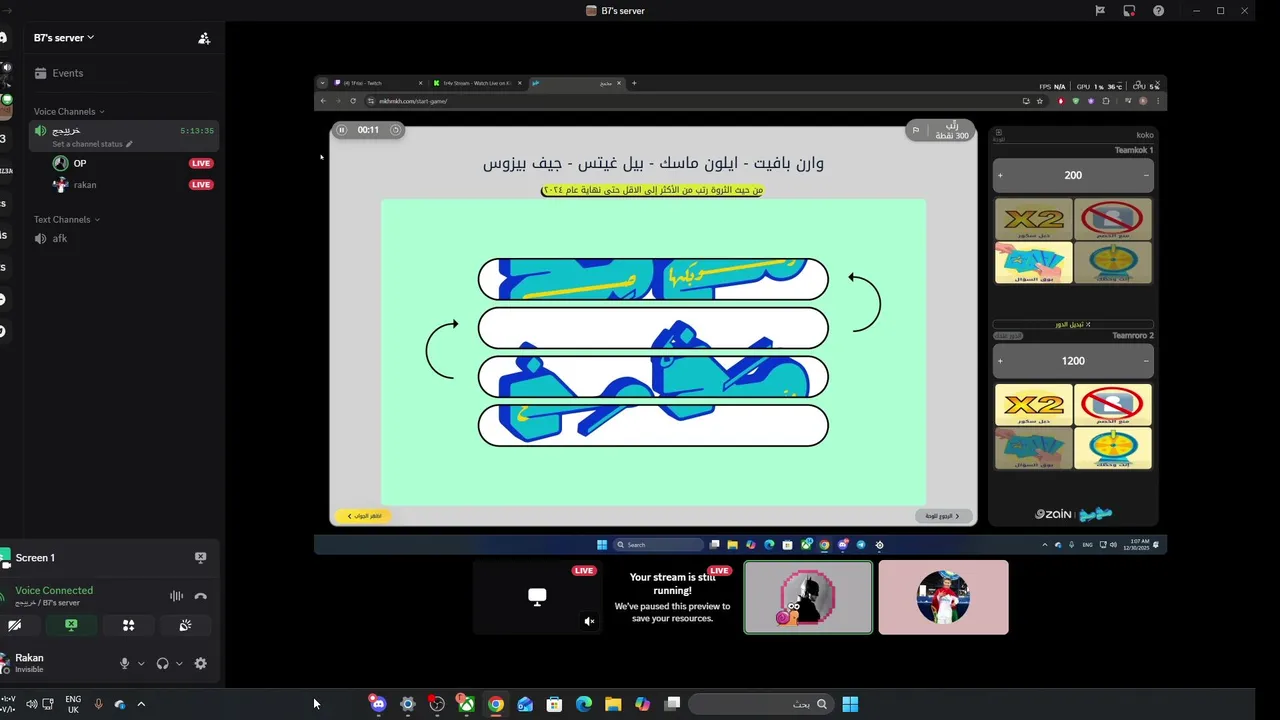This screenshot has height=720, width=1280.
Task: Open Outlook from the taskbar
Action: (x=525, y=704)
